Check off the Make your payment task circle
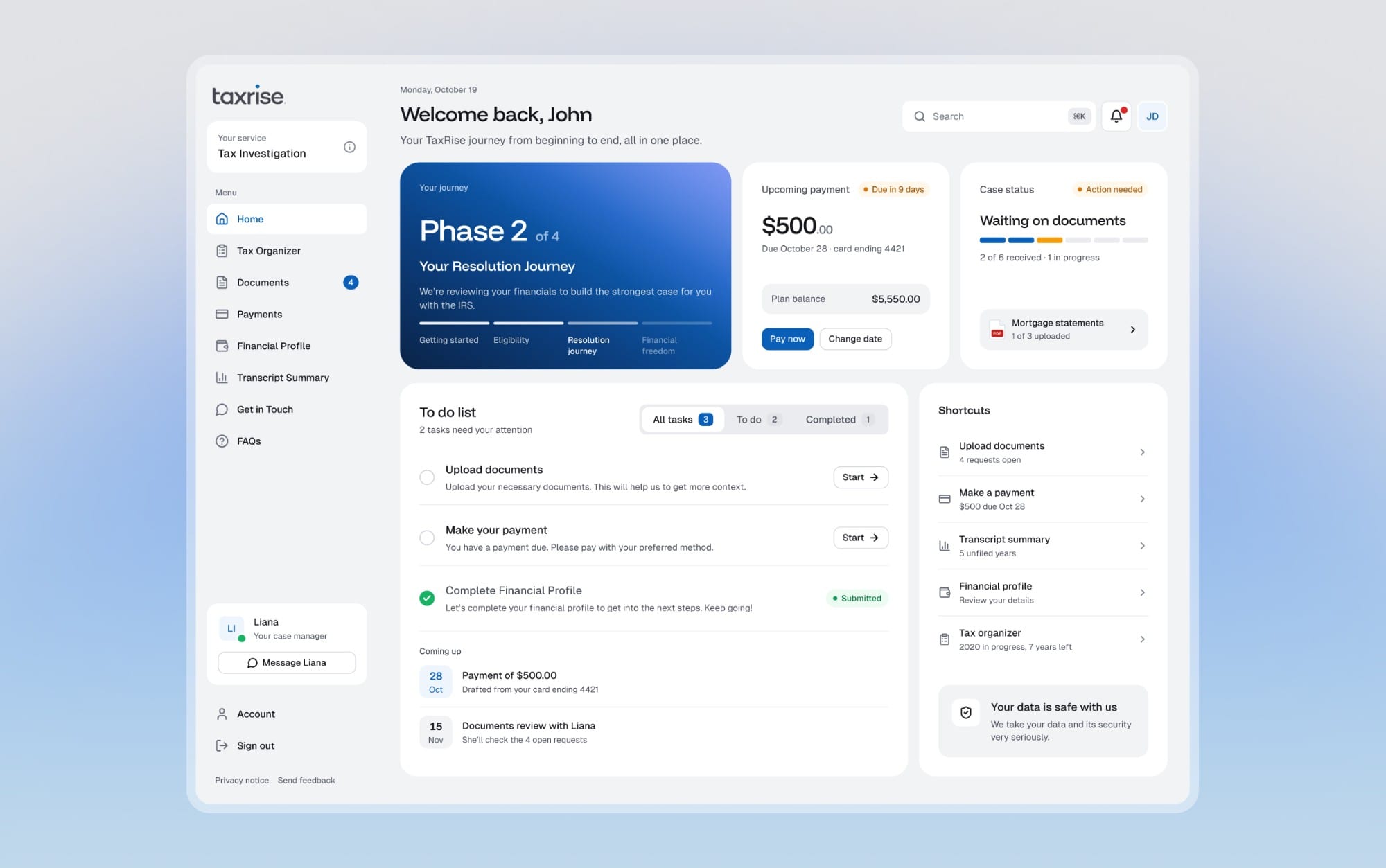 [x=427, y=538]
